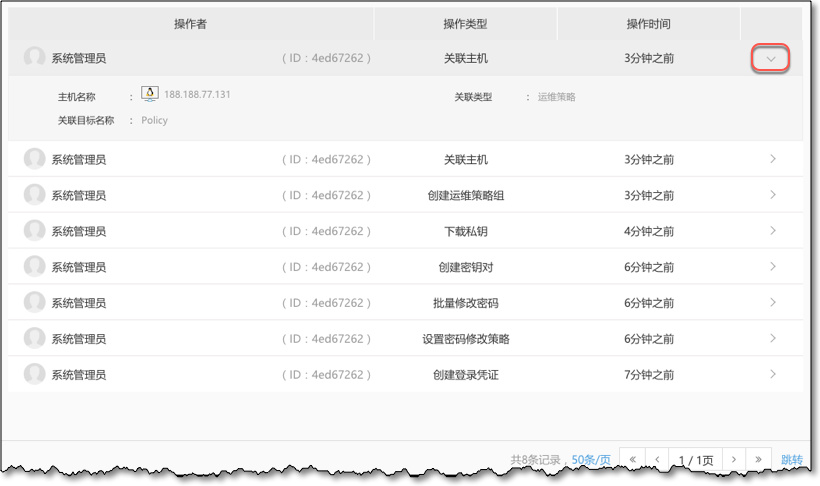Click the 关联目标名称 value Policy

154,120
